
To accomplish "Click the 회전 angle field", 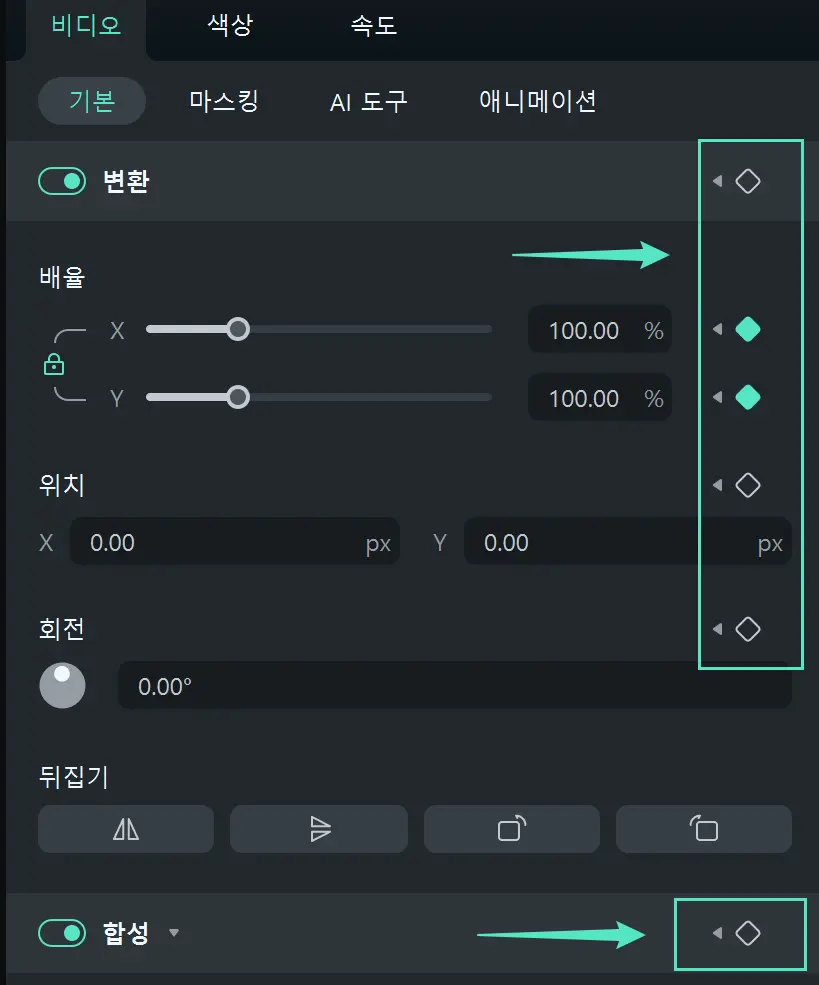I will tap(455, 685).
